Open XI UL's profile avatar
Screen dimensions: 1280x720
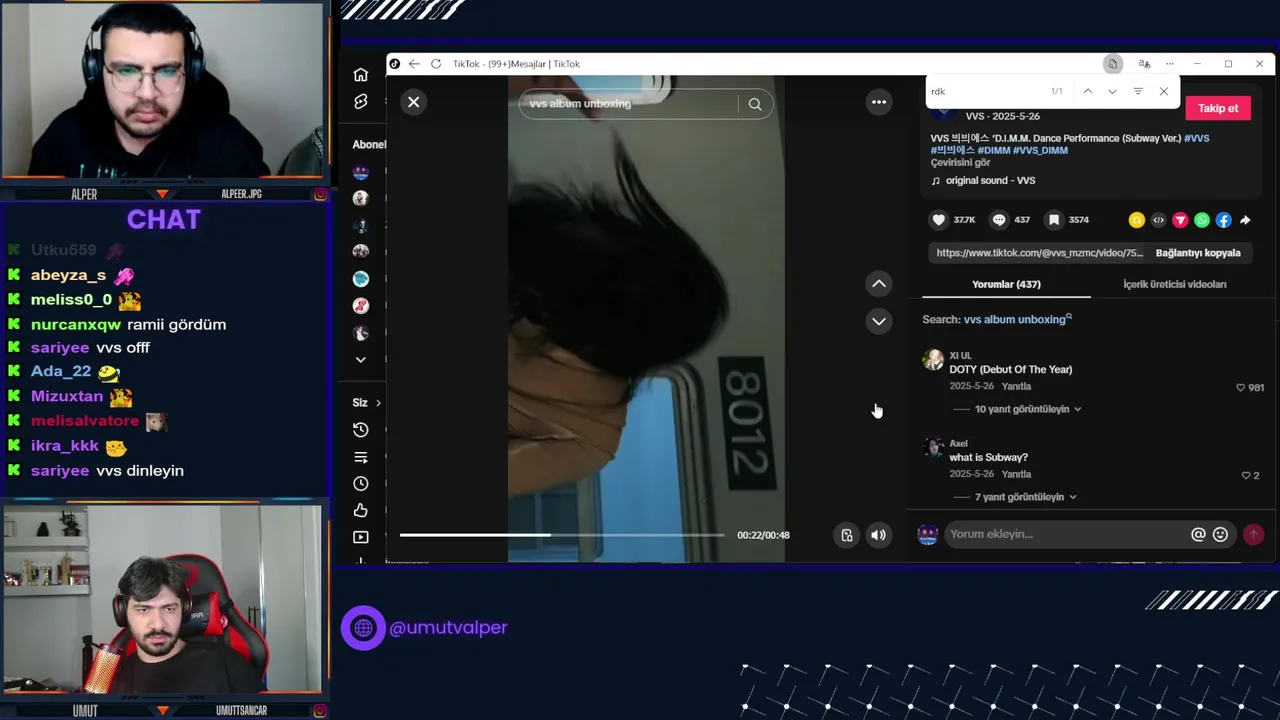[933, 360]
